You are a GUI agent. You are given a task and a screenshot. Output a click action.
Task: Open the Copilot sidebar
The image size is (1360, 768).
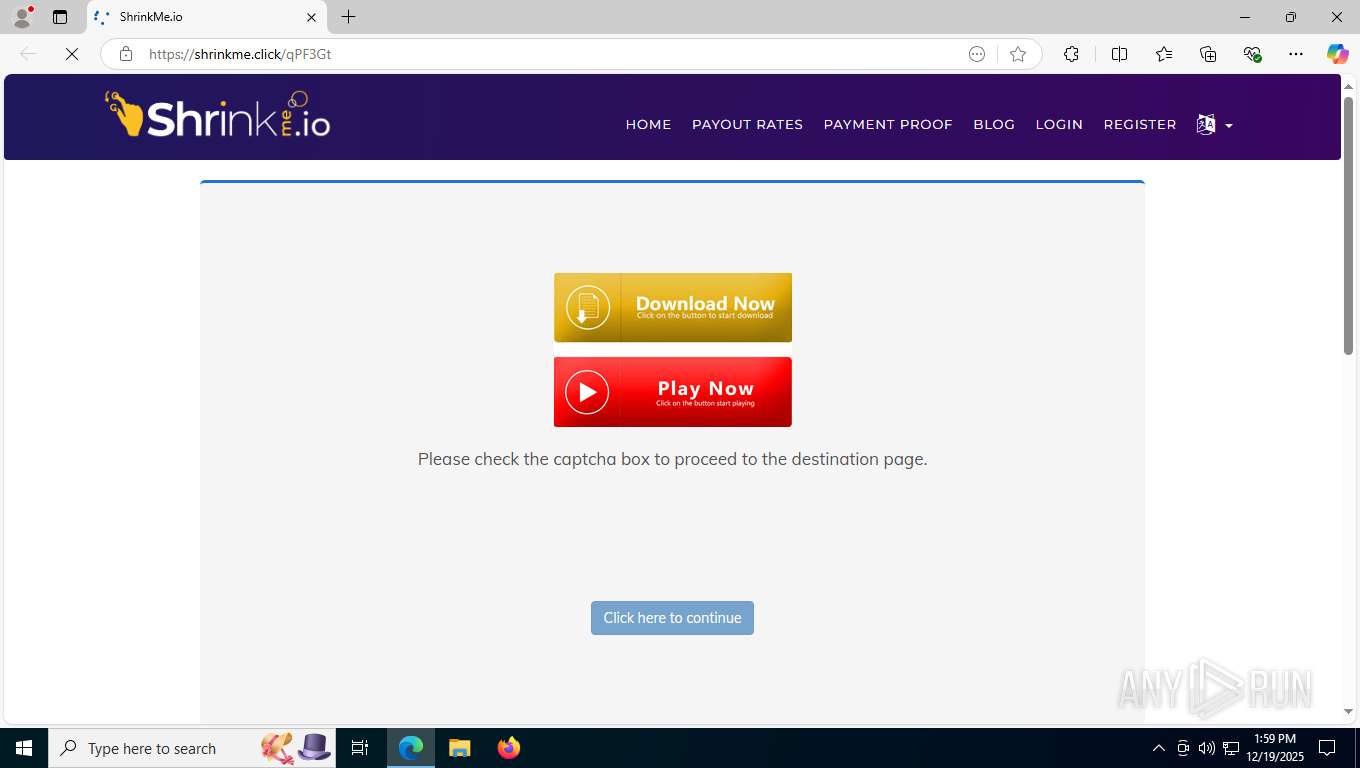click(x=1338, y=54)
